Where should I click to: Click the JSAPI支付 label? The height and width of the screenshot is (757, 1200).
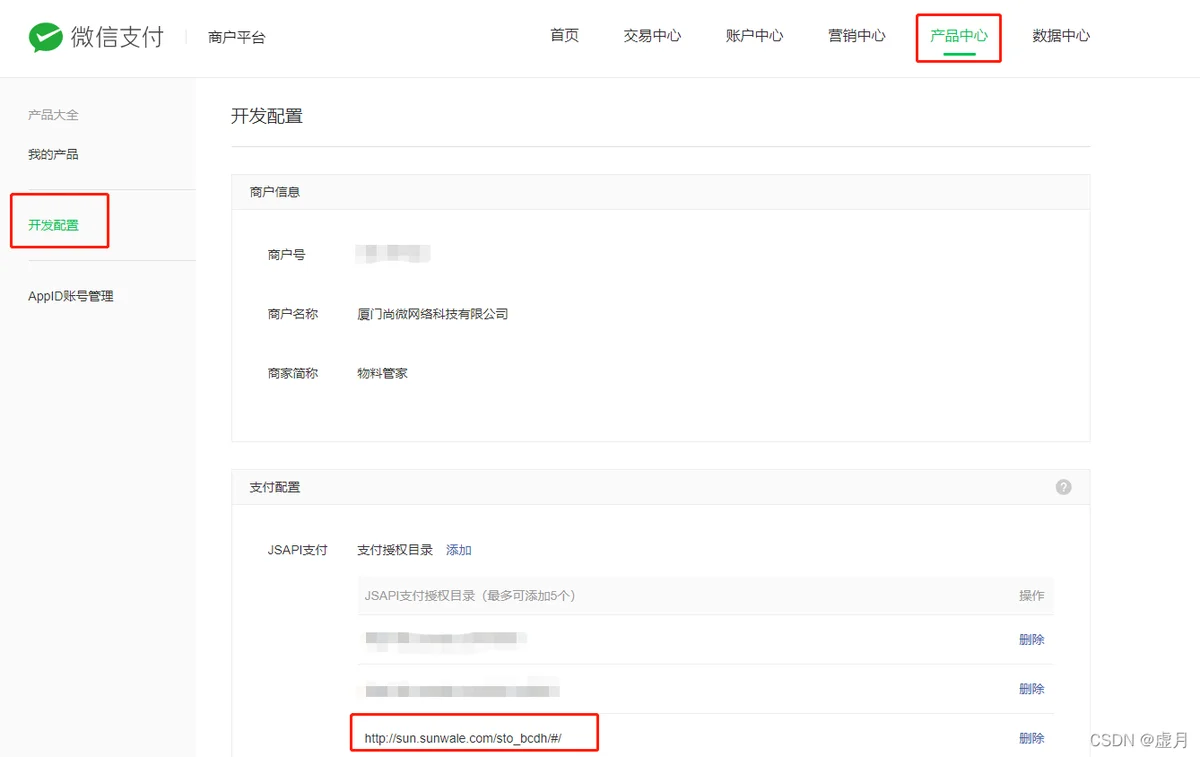(x=298, y=550)
